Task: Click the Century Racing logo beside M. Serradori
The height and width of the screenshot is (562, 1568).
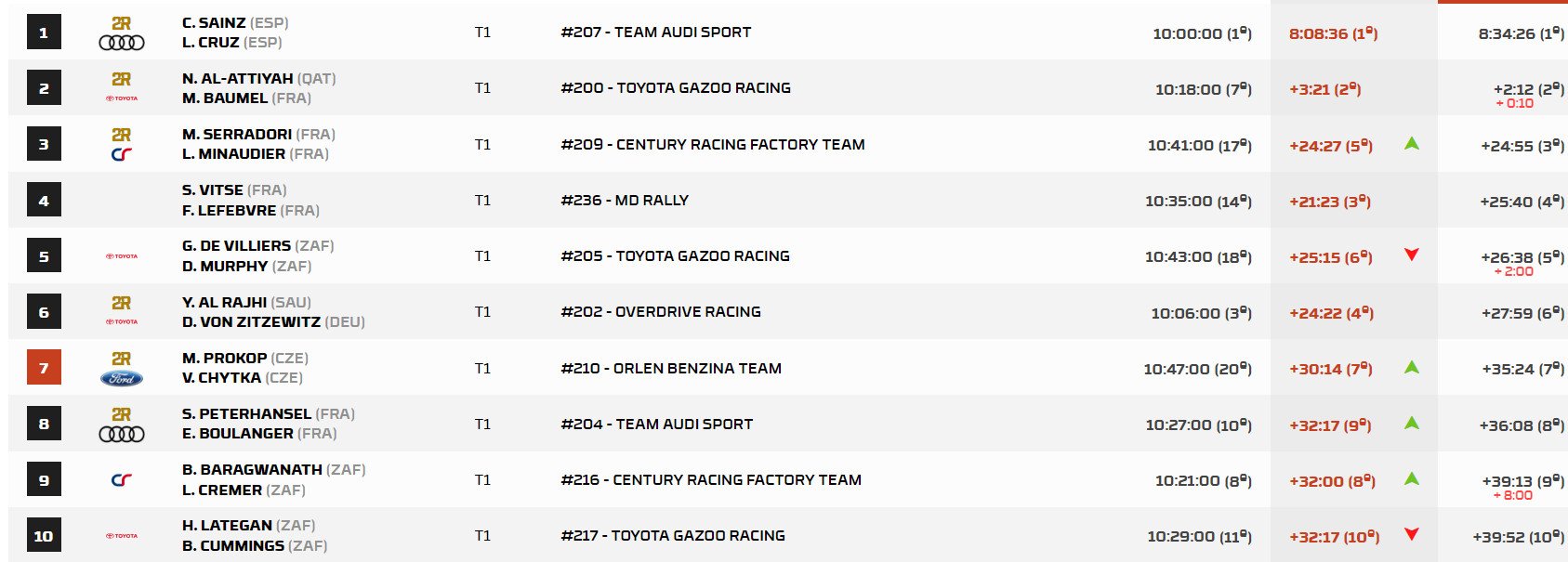Action: (x=122, y=154)
